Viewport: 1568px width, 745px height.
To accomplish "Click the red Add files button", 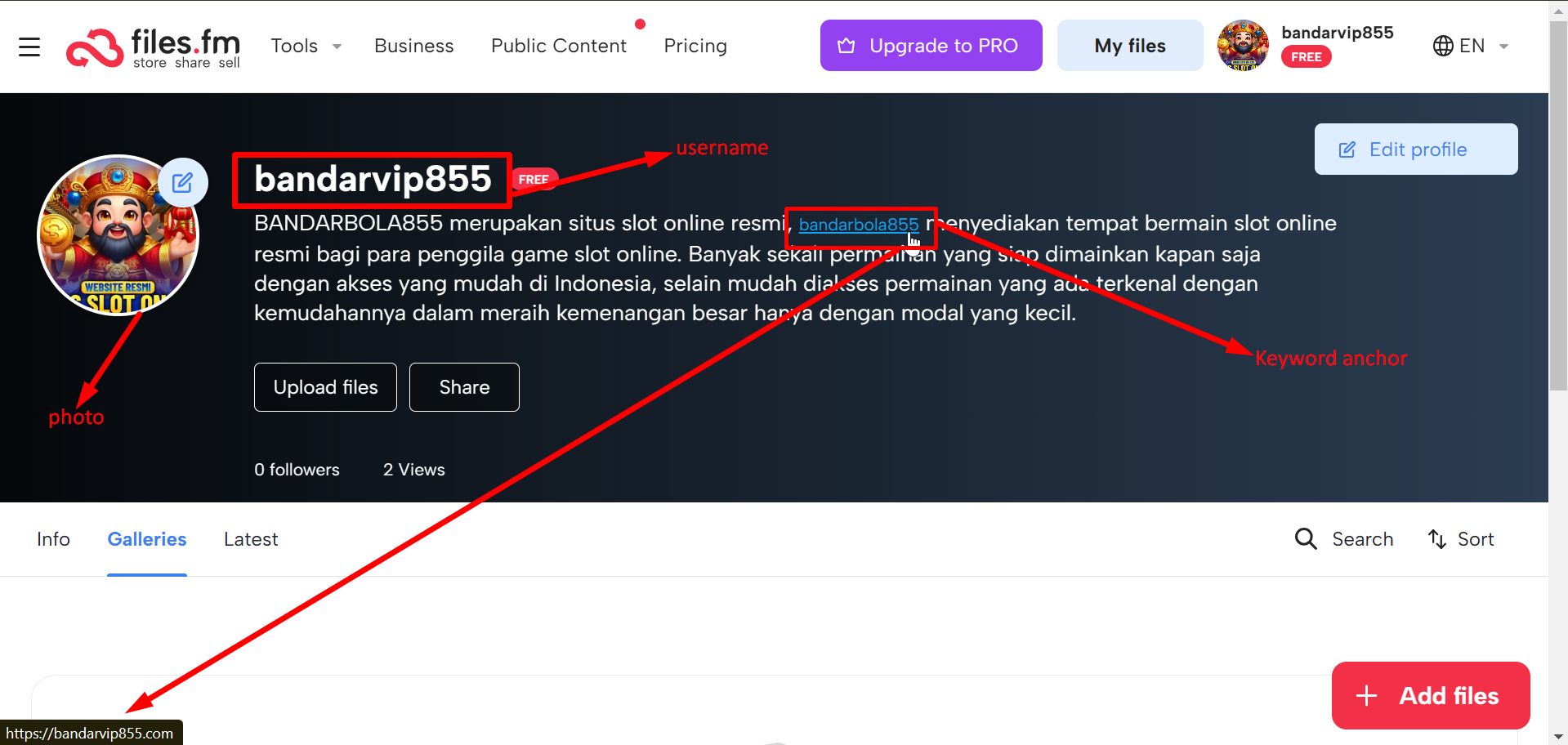I will 1430,695.
